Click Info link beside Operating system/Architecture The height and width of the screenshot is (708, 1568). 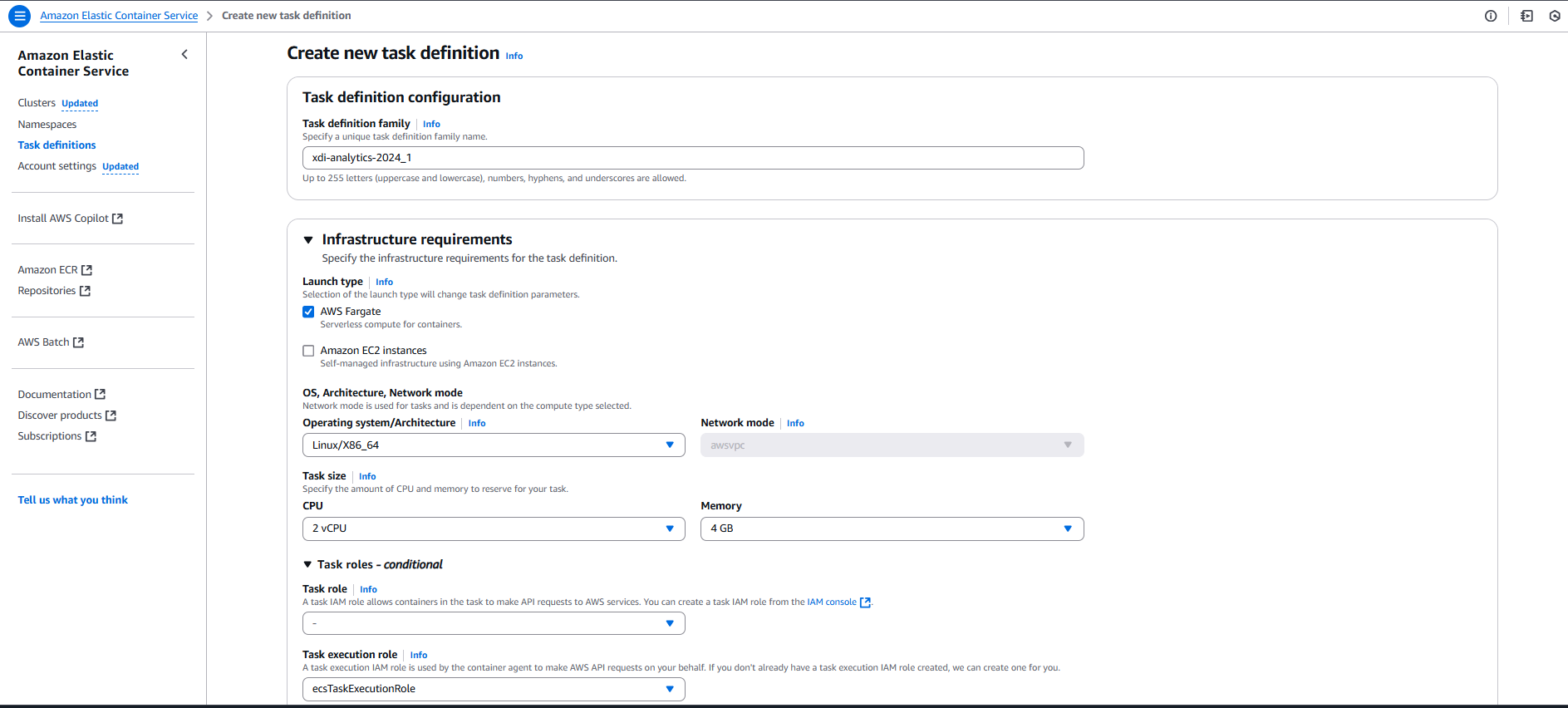[477, 424]
